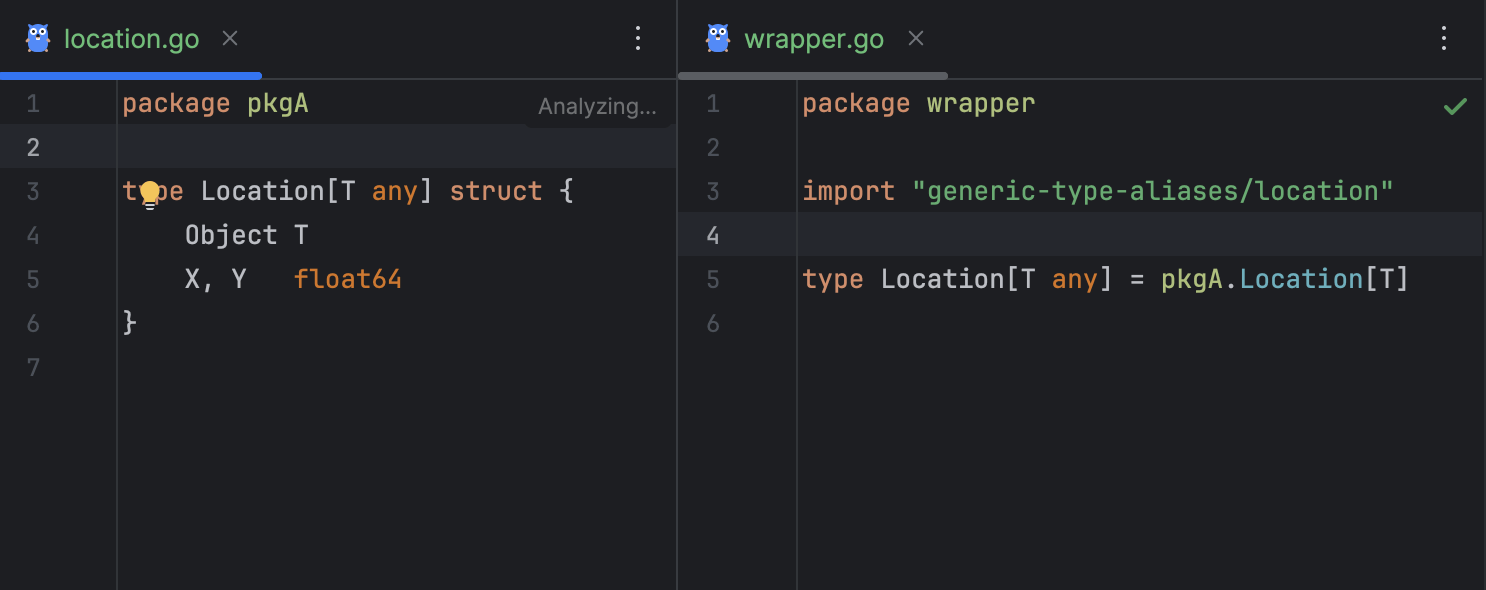
Task: Click the Object T field declaration
Action: click(x=246, y=235)
